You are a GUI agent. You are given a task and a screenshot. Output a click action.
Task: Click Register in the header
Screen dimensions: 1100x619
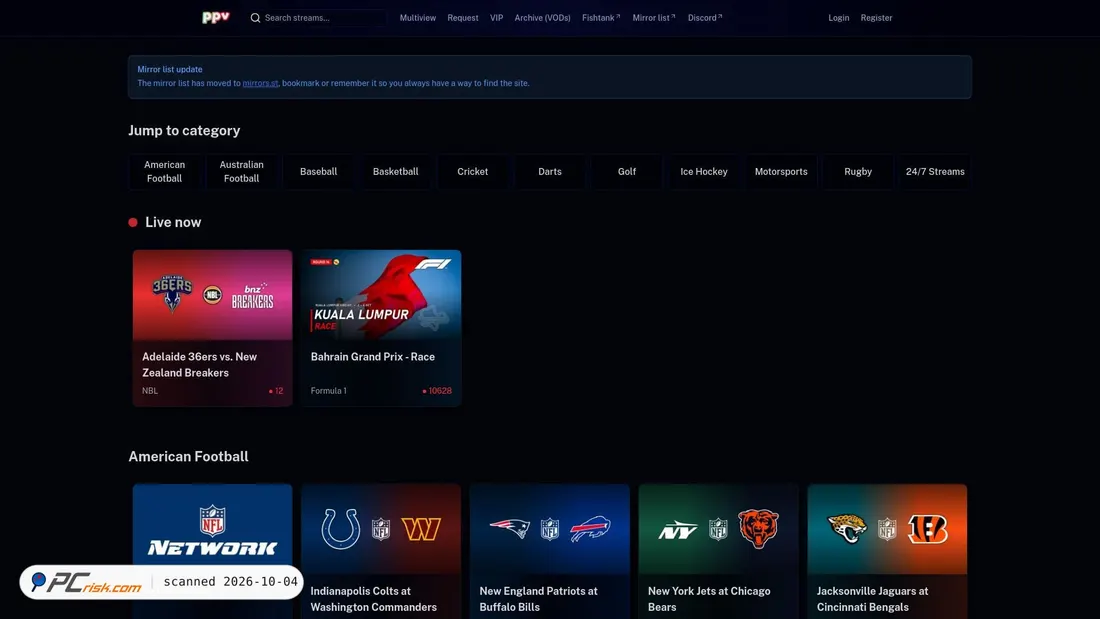coord(876,18)
